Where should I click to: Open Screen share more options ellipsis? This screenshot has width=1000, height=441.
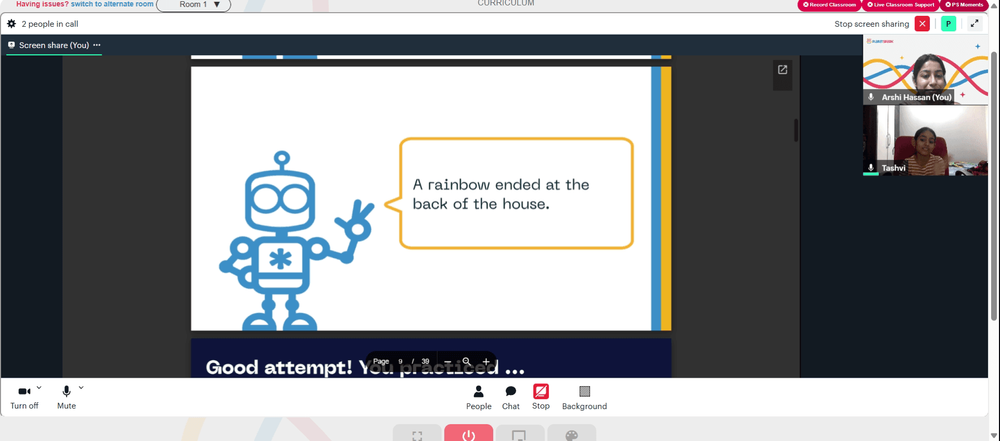coord(97,45)
